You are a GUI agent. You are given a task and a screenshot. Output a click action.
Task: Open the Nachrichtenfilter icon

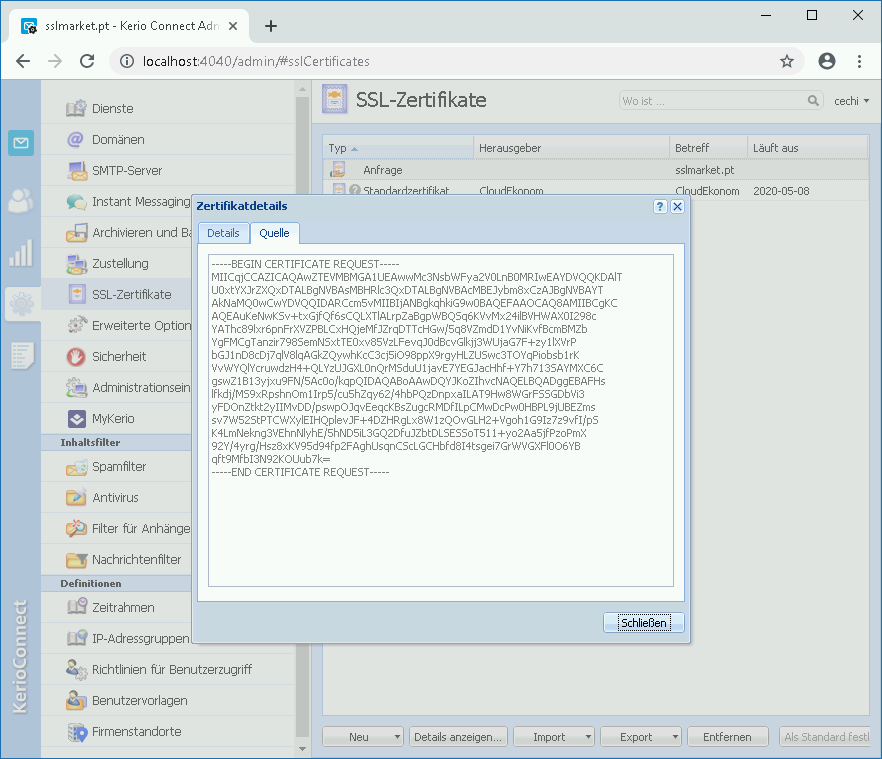point(76,559)
